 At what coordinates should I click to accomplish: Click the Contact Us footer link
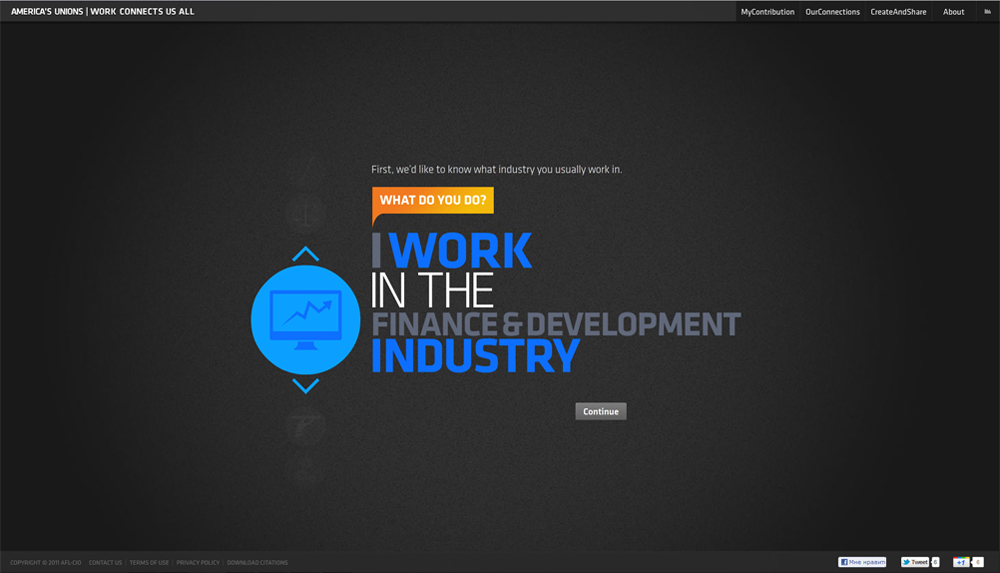105,563
